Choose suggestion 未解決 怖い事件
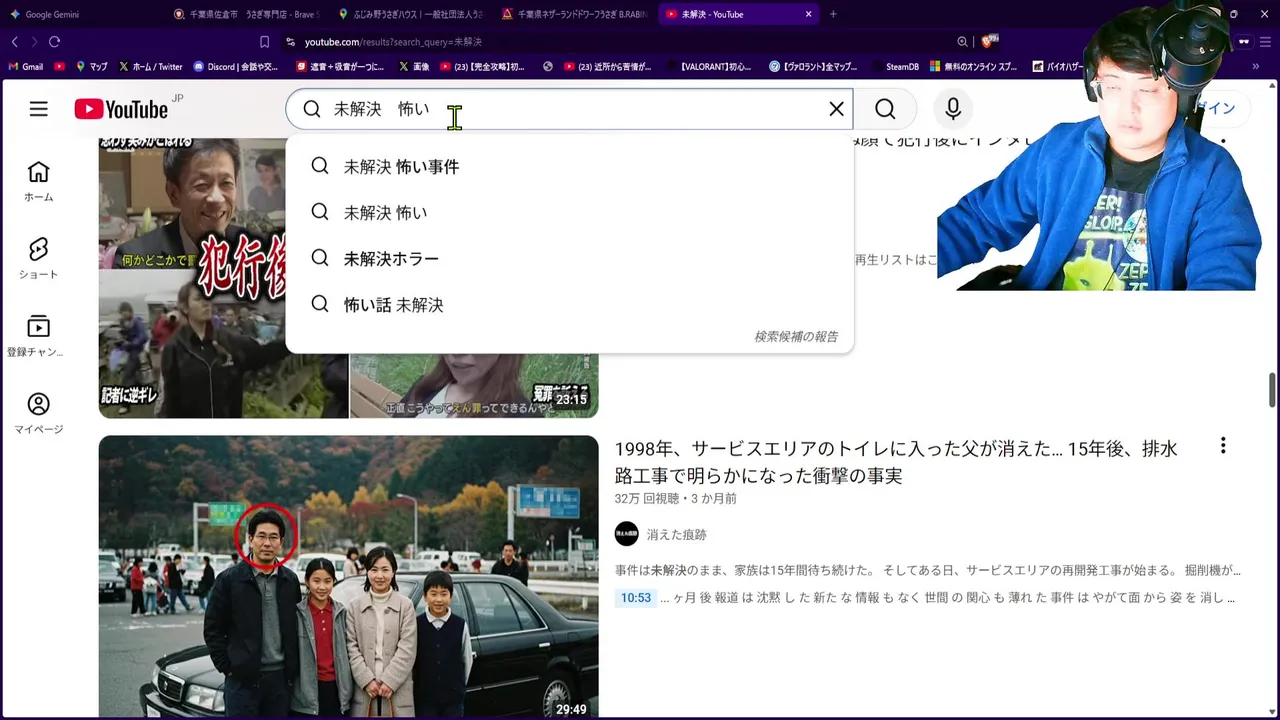This screenshot has width=1280, height=720. coord(570,167)
